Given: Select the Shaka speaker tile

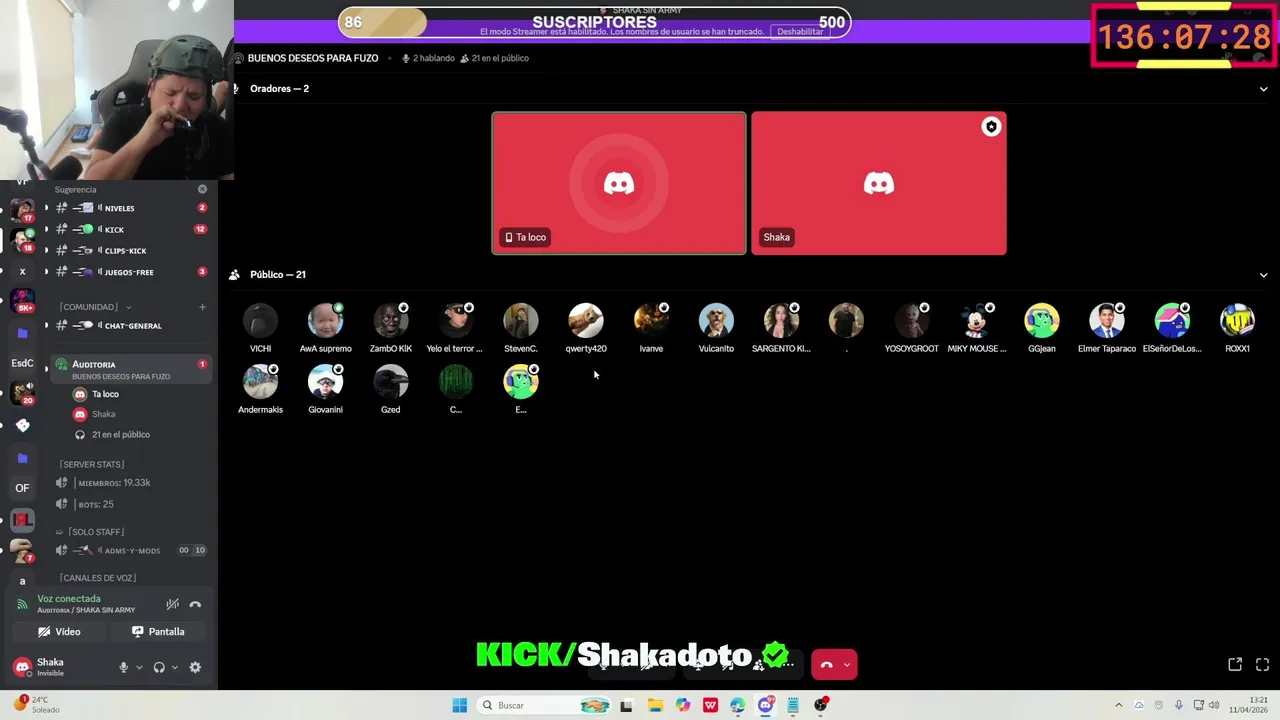Looking at the screenshot, I should point(879,183).
